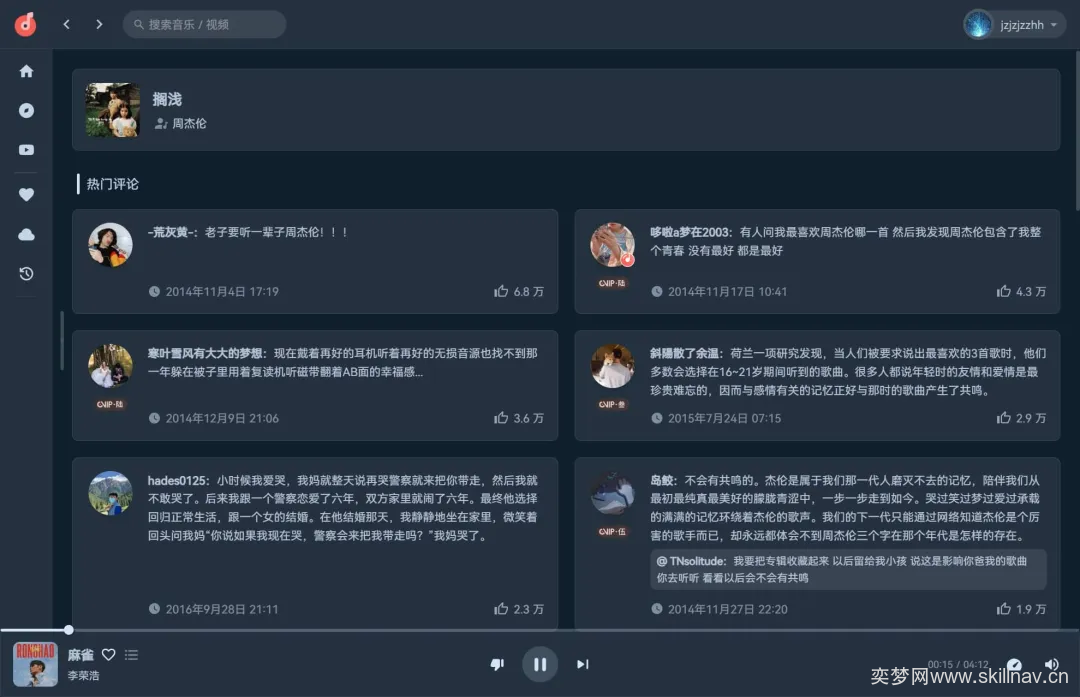Open 哆啦a梦在2003 user avatar
Screen dimensions: 1080x697
tap(612, 245)
